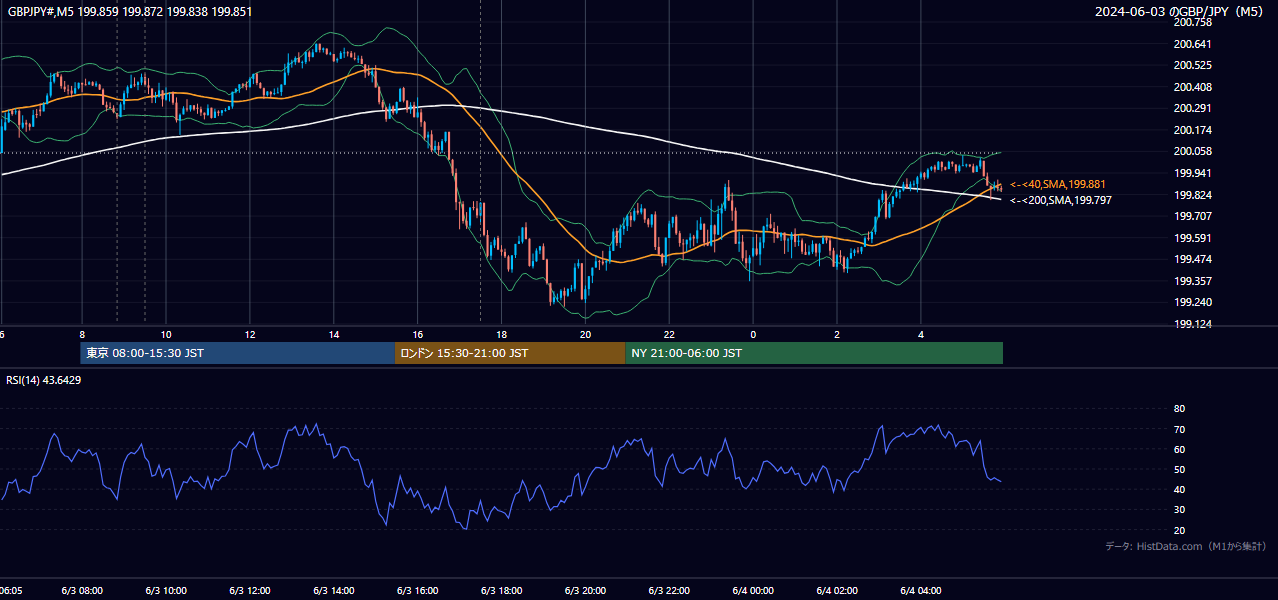This screenshot has height=600, width=1278.
Task: Click hour label 10 under price chart
Action: [166, 335]
